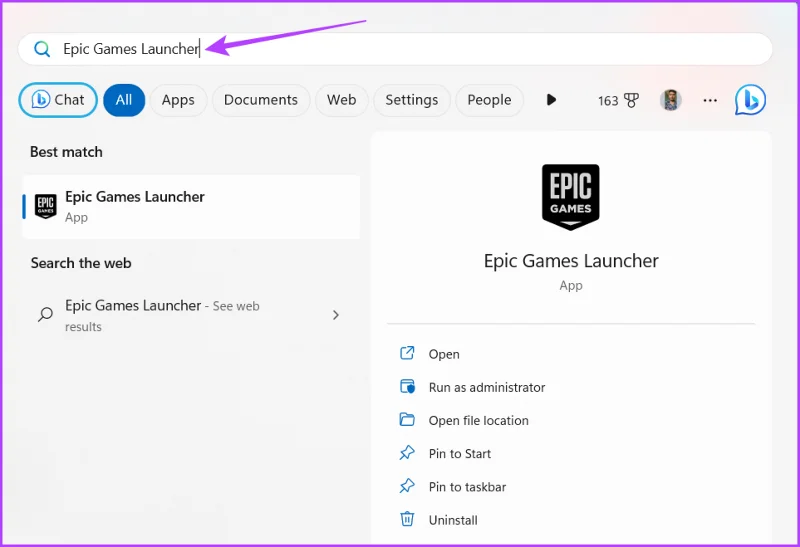The width and height of the screenshot is (800, 547).
Task: Click the Search the web heading
Action: coord(81,263)
